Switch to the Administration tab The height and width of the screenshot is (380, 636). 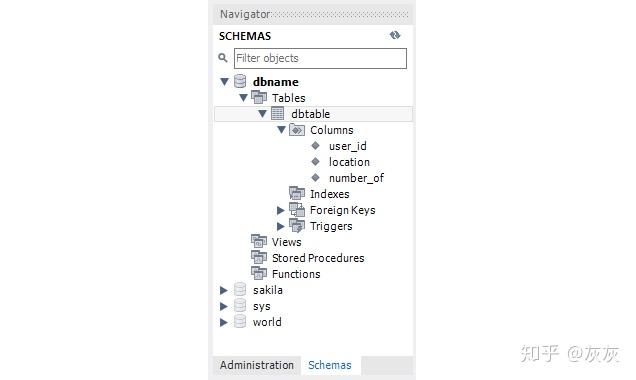click(257, 365)
